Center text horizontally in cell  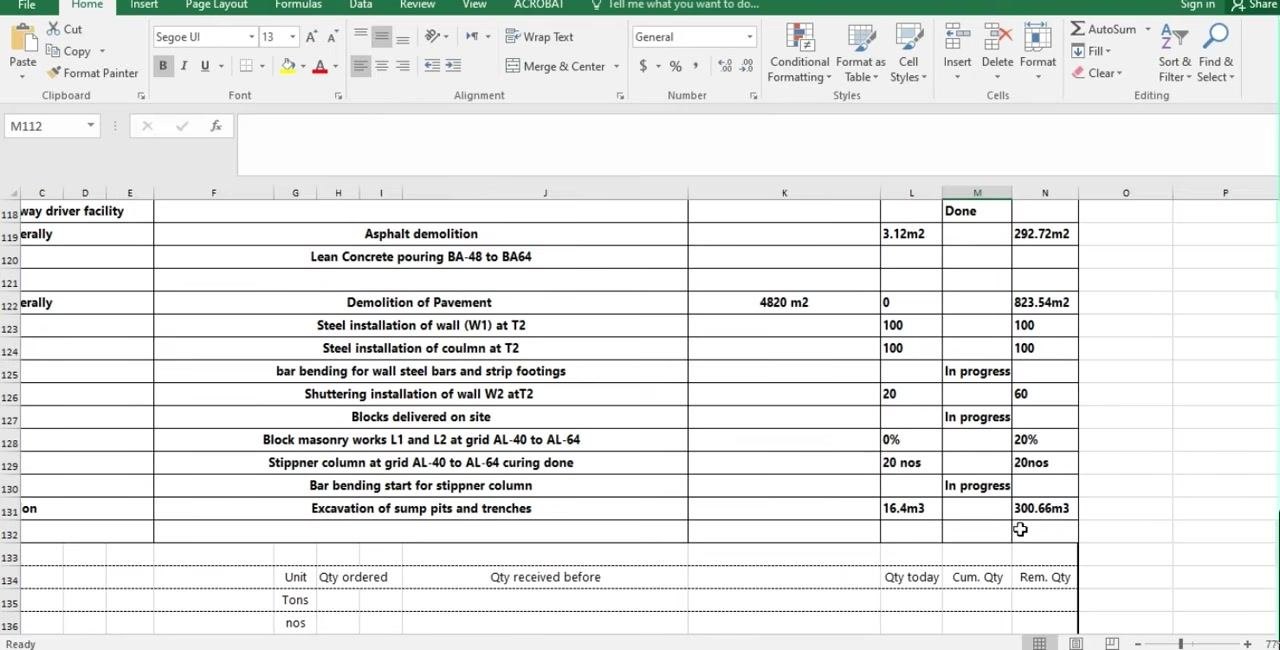tap(381, 66)
